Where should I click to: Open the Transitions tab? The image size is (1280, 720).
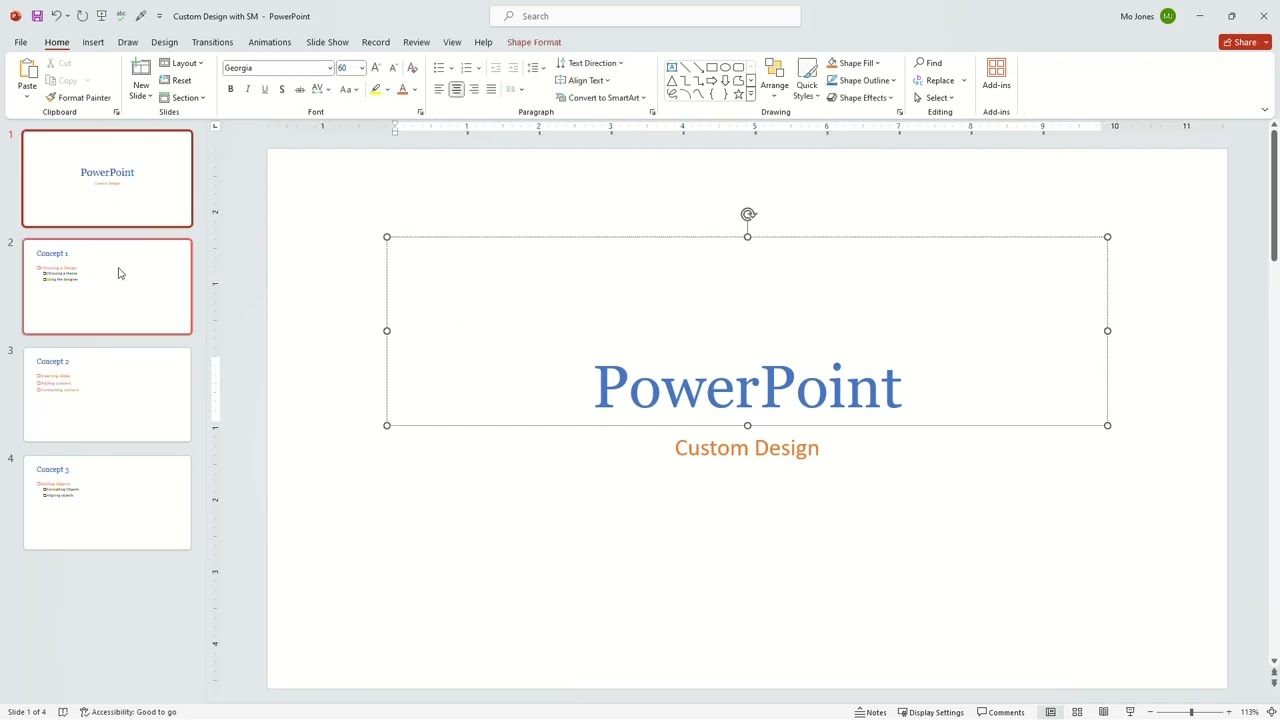212,42
